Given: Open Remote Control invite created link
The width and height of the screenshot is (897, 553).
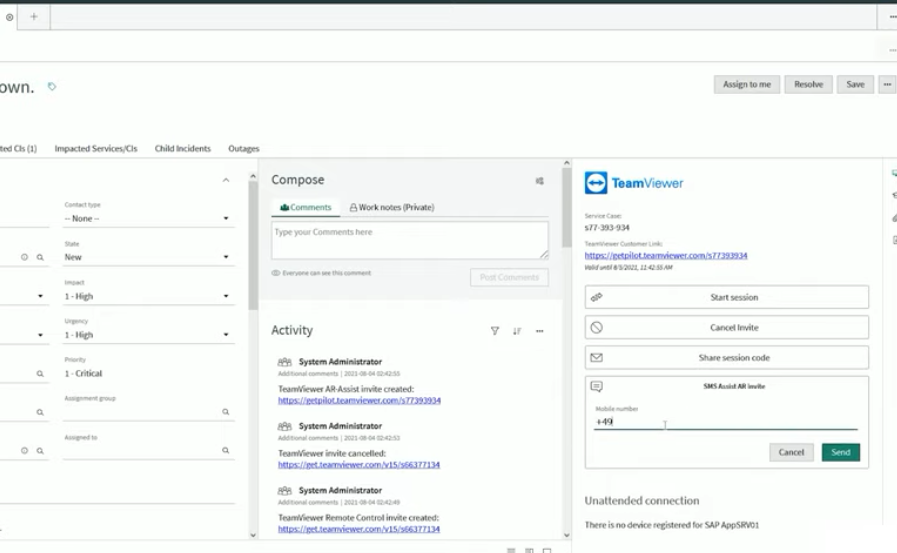Looking at the screenshot, I should click(359, 529).
